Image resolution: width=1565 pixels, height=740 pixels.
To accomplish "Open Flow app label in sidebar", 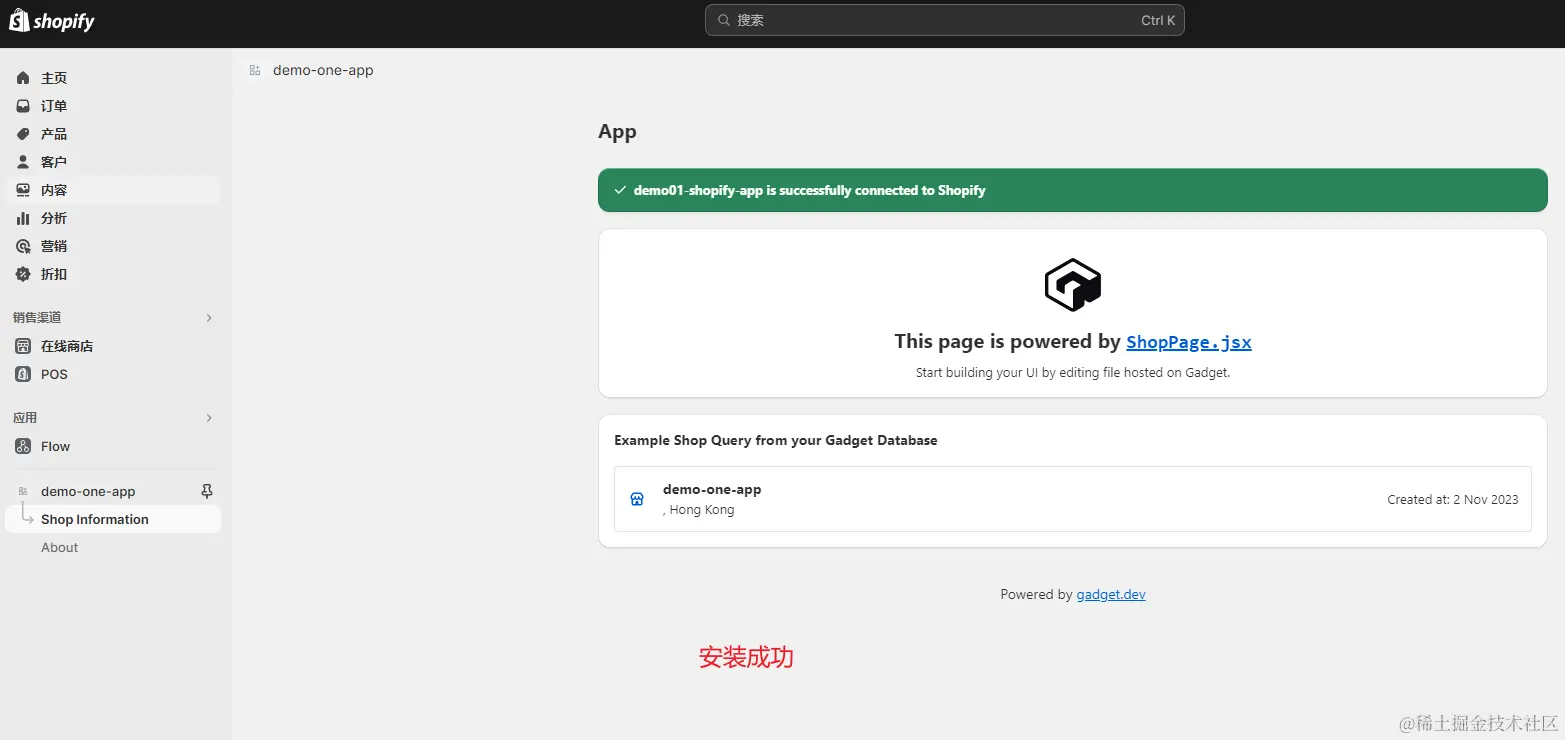I will (56, 446).
